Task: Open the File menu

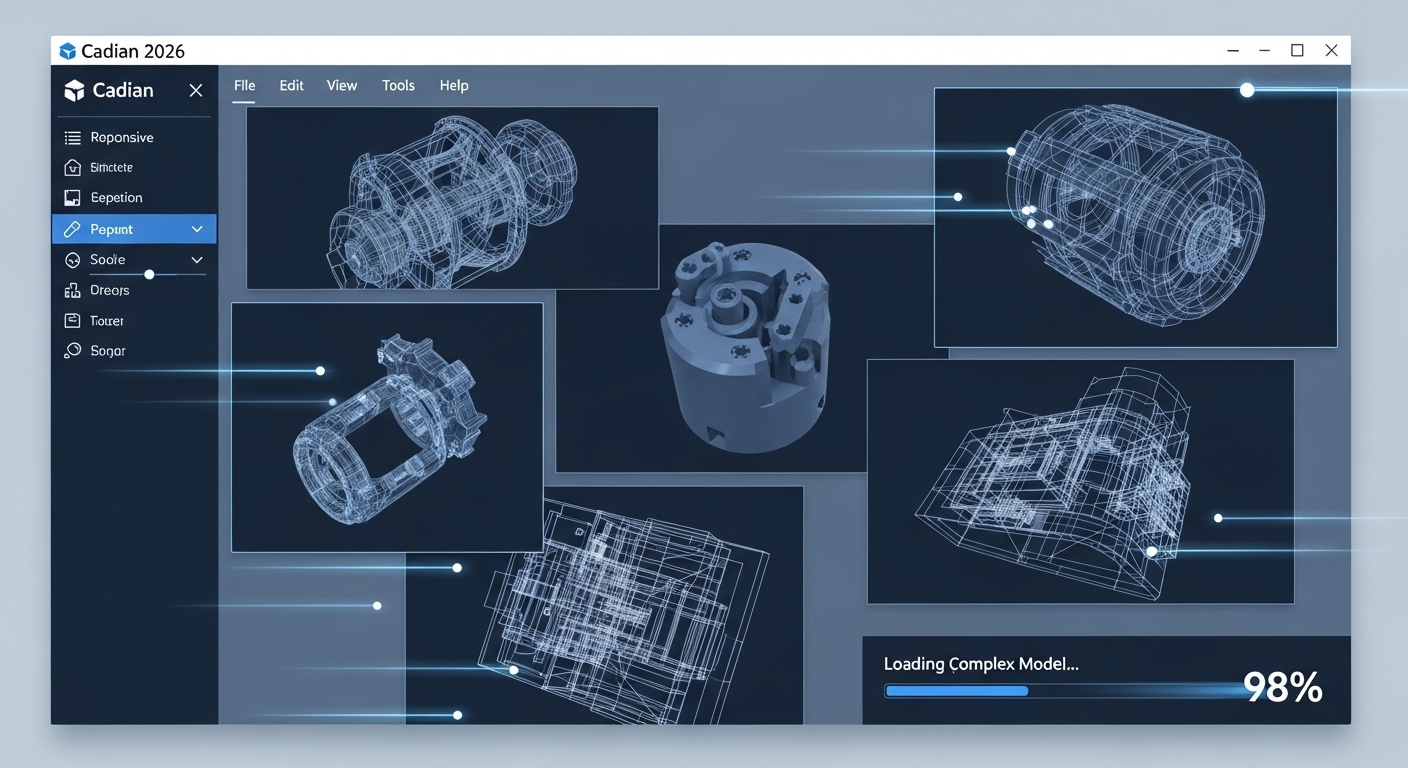Action: point(245,86)
